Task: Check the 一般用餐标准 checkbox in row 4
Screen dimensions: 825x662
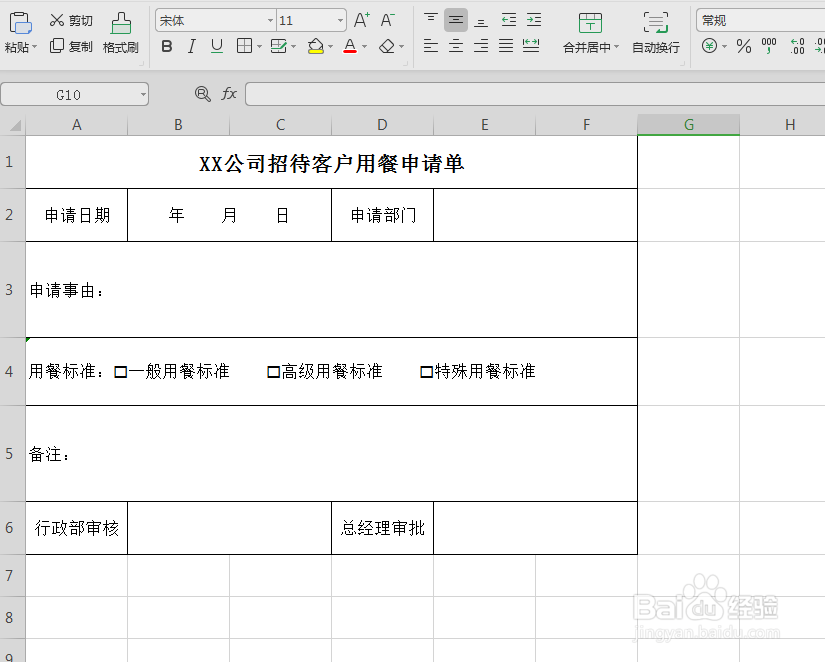Action: tap(121, 370)
